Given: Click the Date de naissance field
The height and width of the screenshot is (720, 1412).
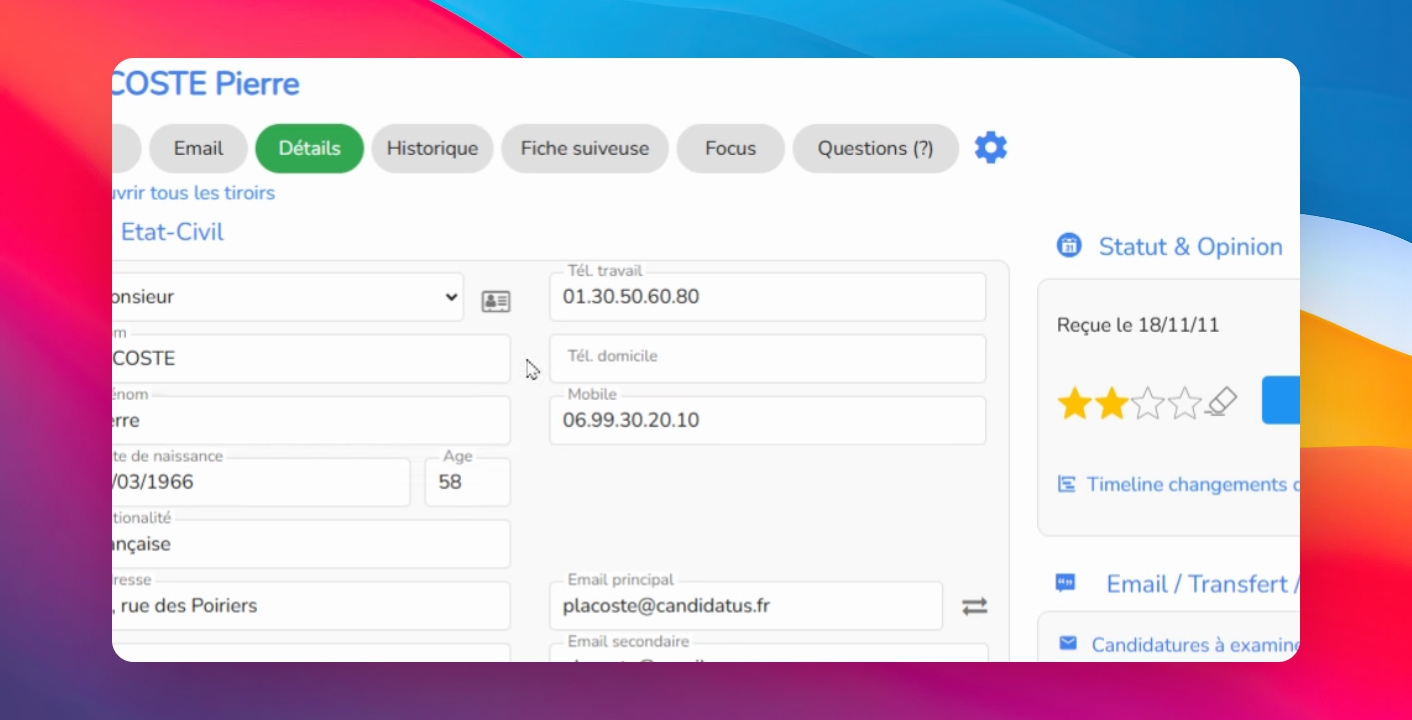Looking at the screenshot, I should (x=261, y=482).
